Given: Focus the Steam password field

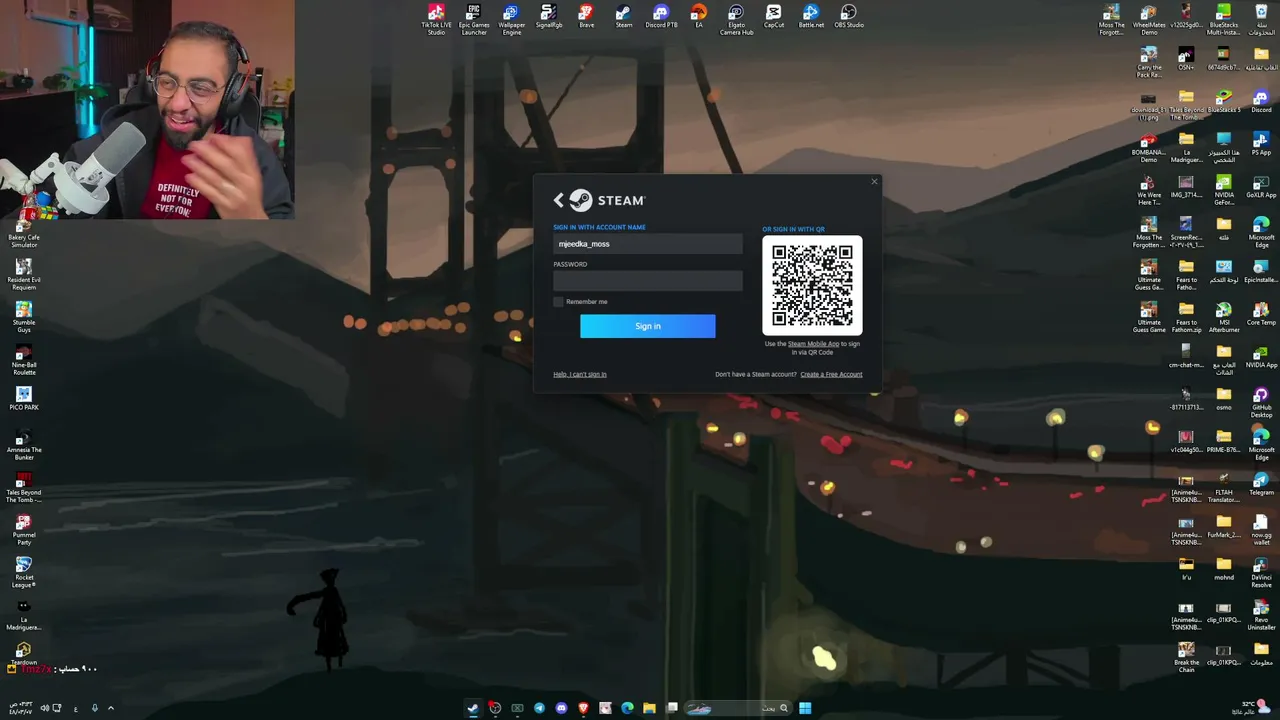Looking at the screenshot, I should click(x=648, y=281).
